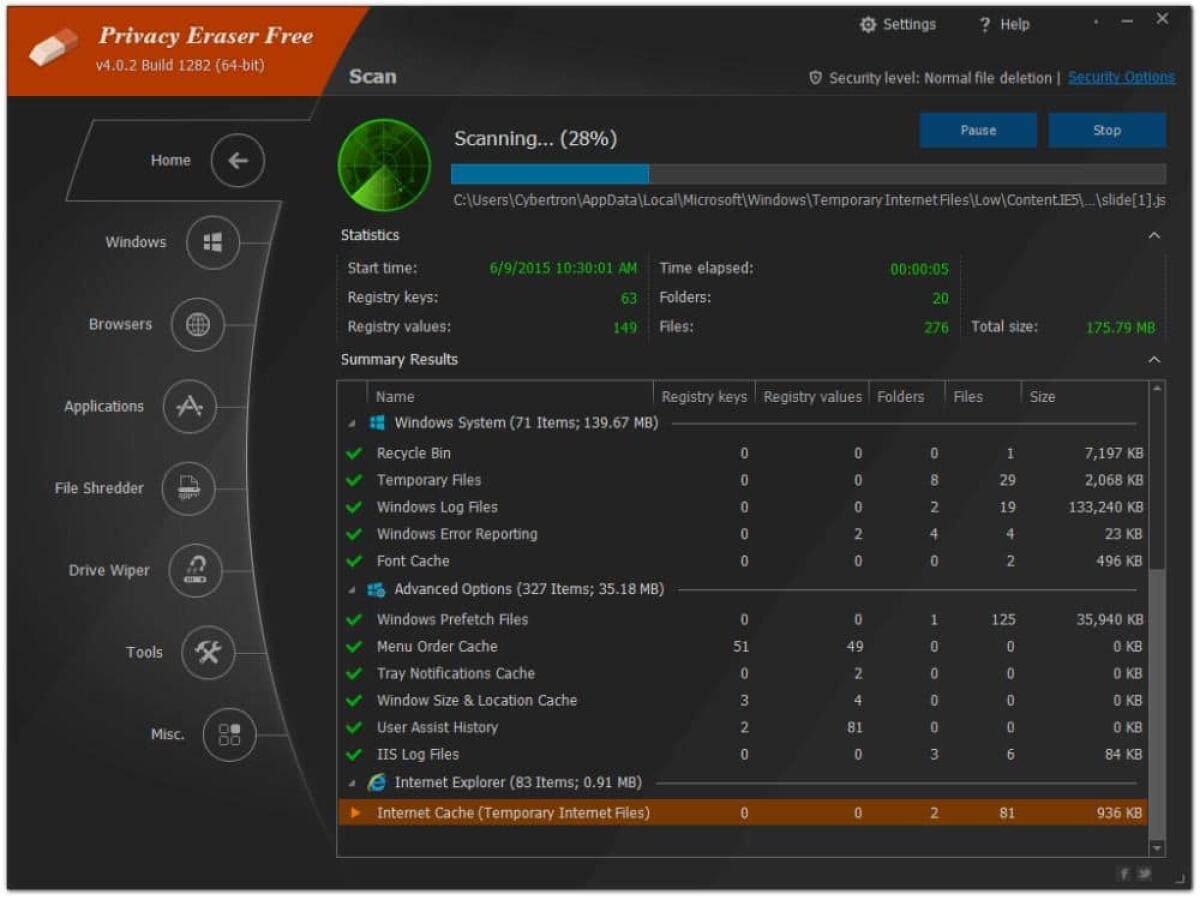Pause the running scan
Viewport: 1200px width, 900px height.
(977, 130)
